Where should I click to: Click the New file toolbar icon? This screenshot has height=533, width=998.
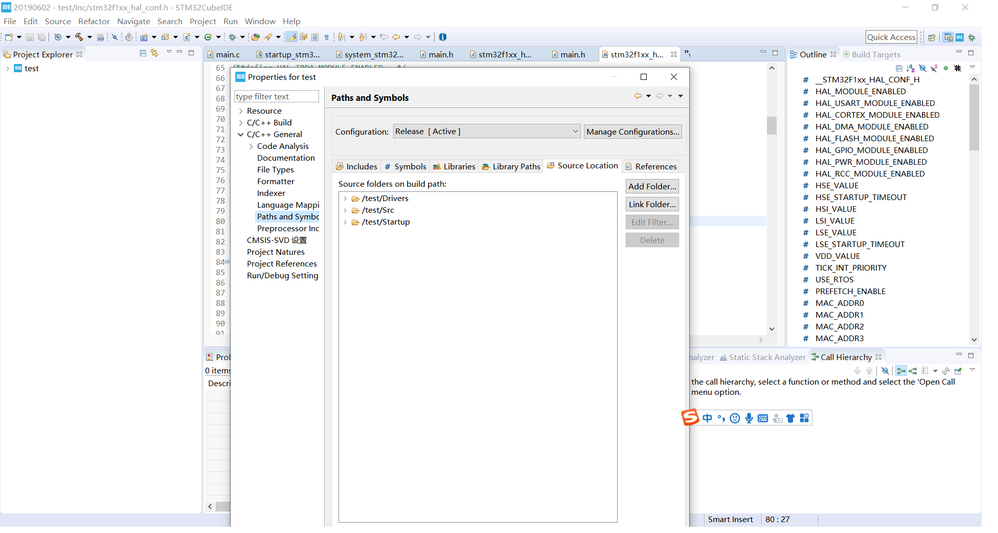9,37
